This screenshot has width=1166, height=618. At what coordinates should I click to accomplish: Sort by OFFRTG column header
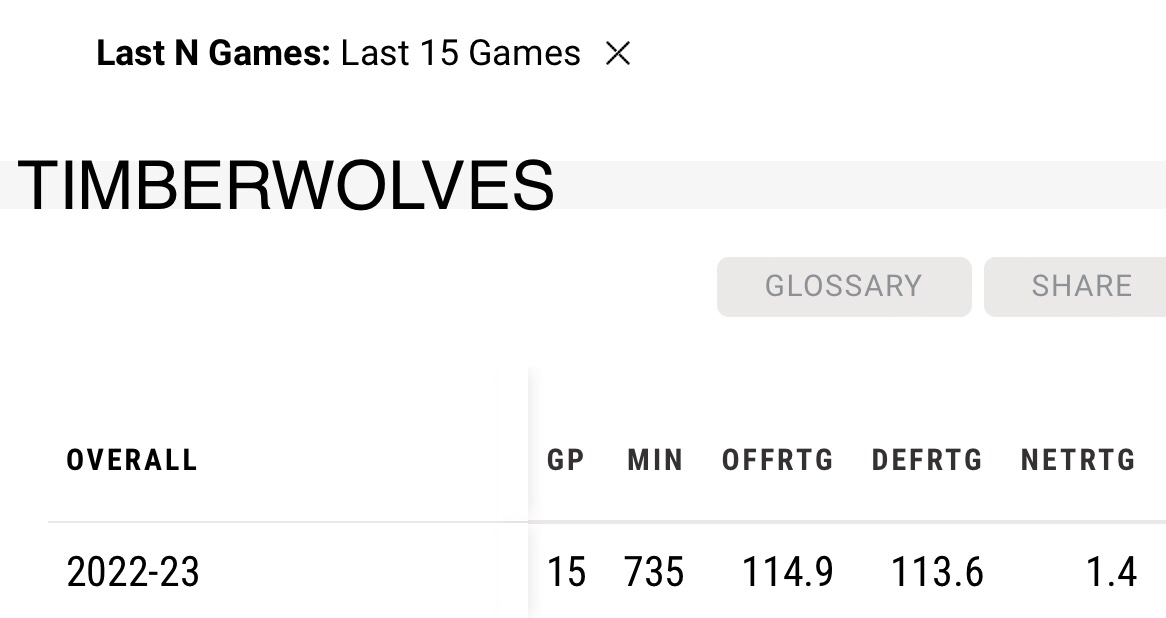click(778, 460)
